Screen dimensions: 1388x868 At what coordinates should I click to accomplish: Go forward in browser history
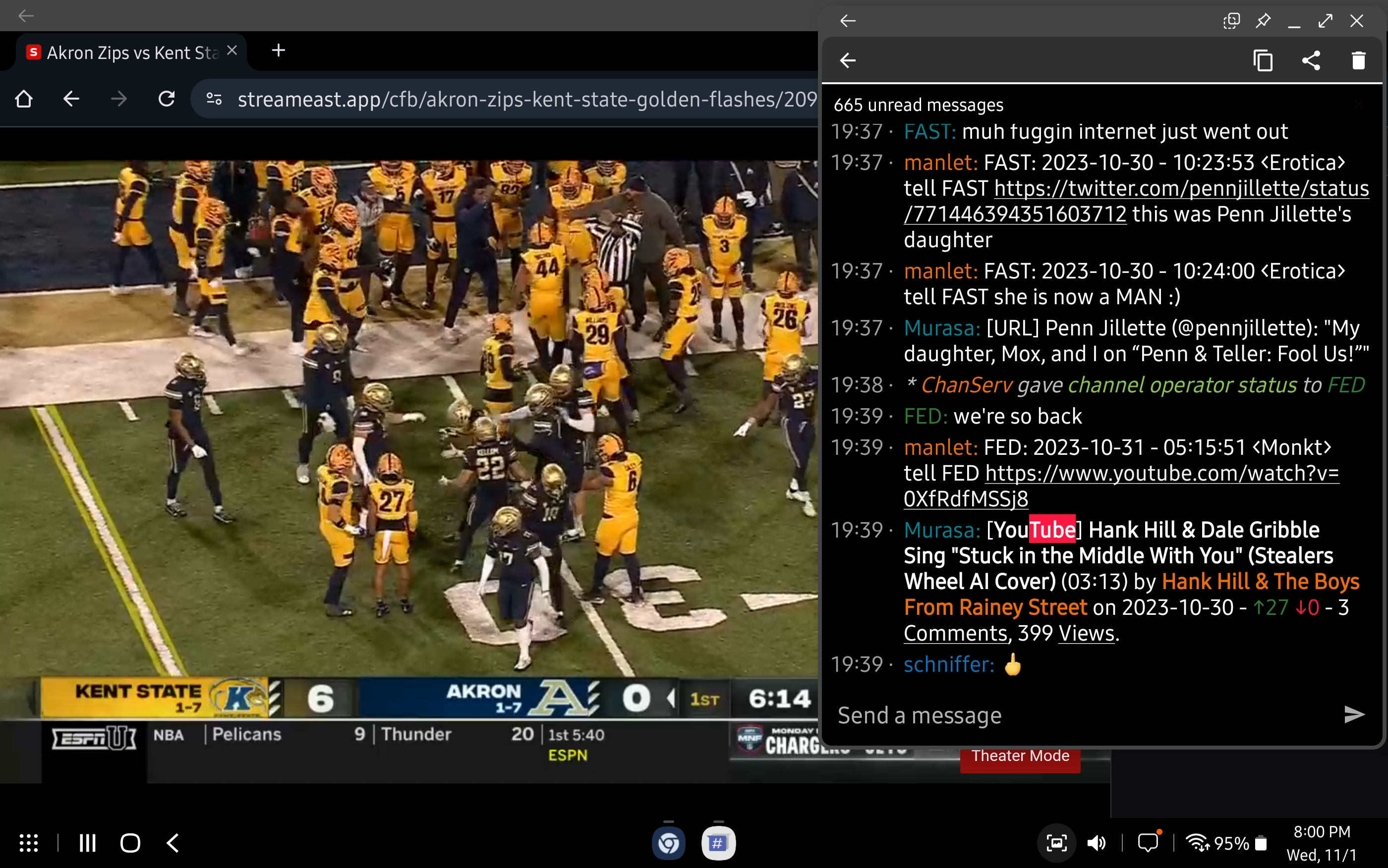click(x=119, y=99)
